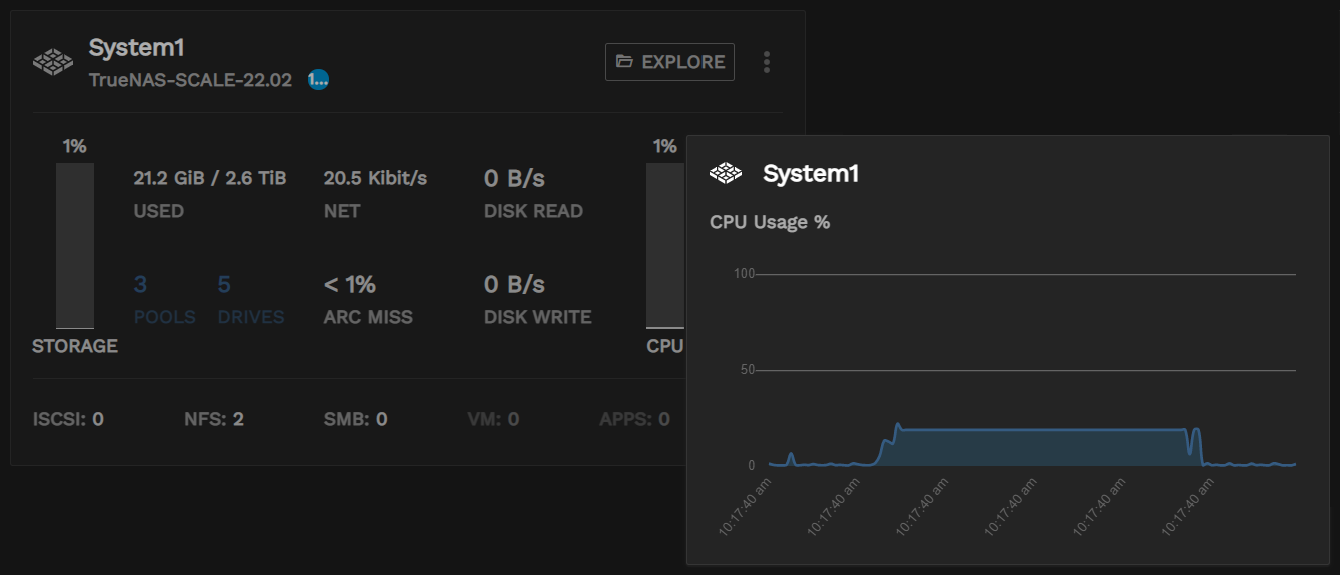Select the System1 card title
This screenshot has width=1340, height=575.
tap(136, 47)
